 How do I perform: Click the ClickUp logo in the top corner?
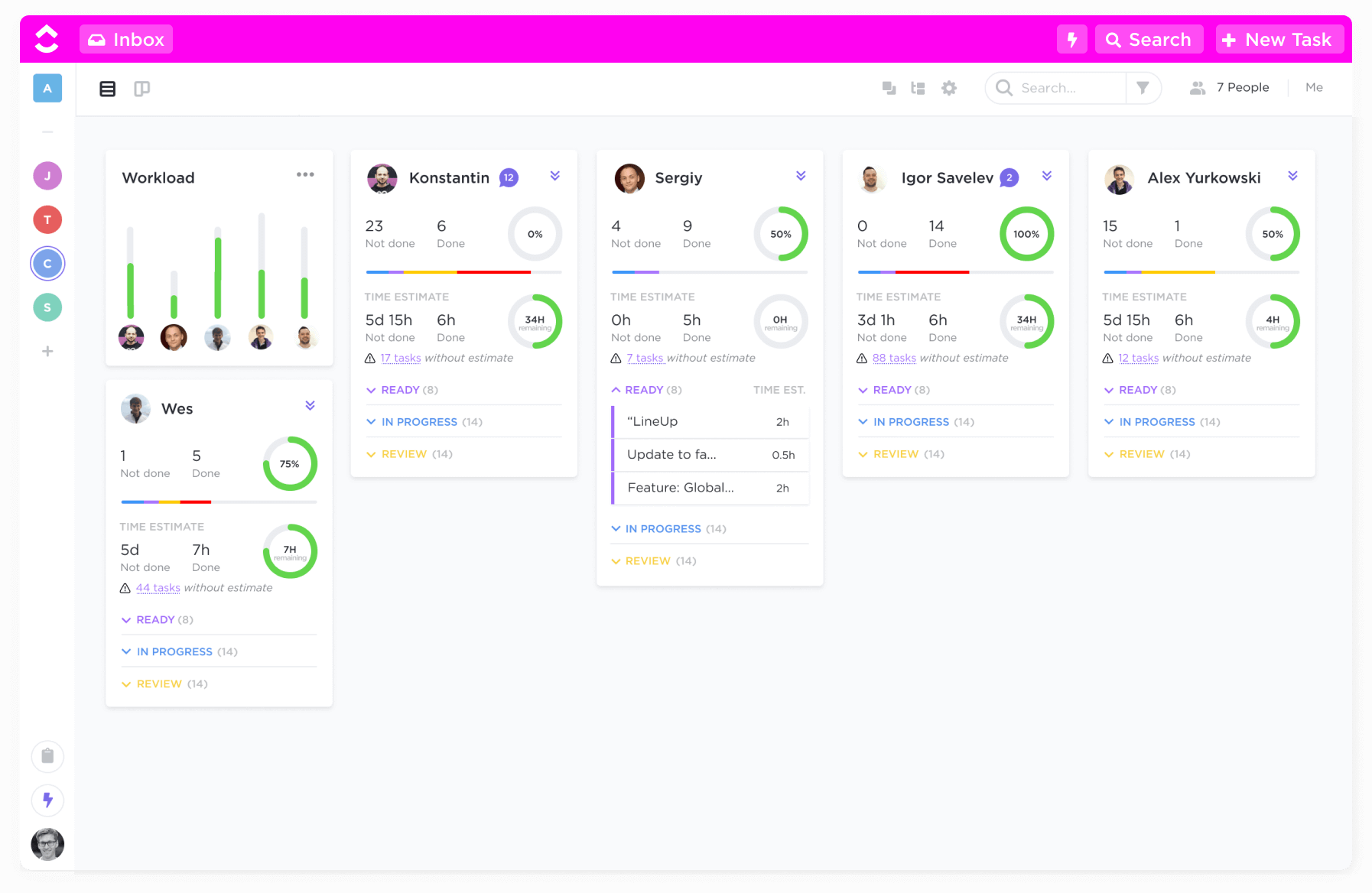click(46, 39)
